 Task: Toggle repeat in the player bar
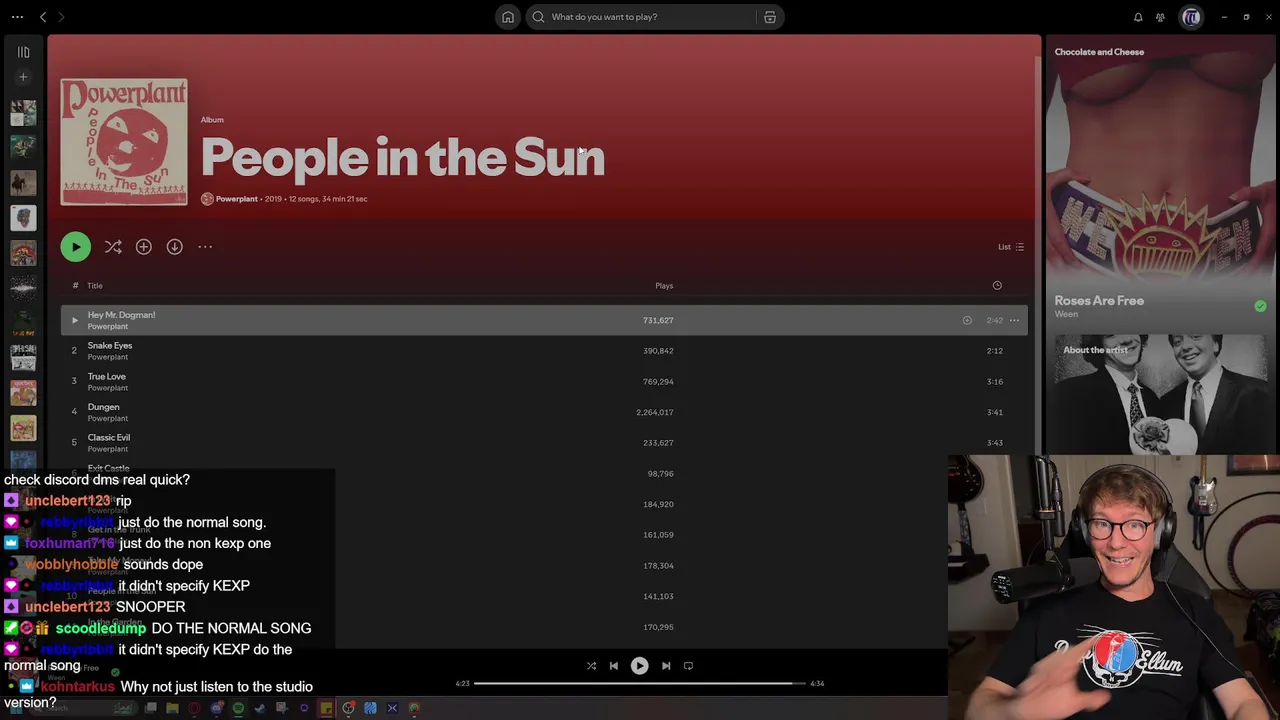click(x=688, y=666)
